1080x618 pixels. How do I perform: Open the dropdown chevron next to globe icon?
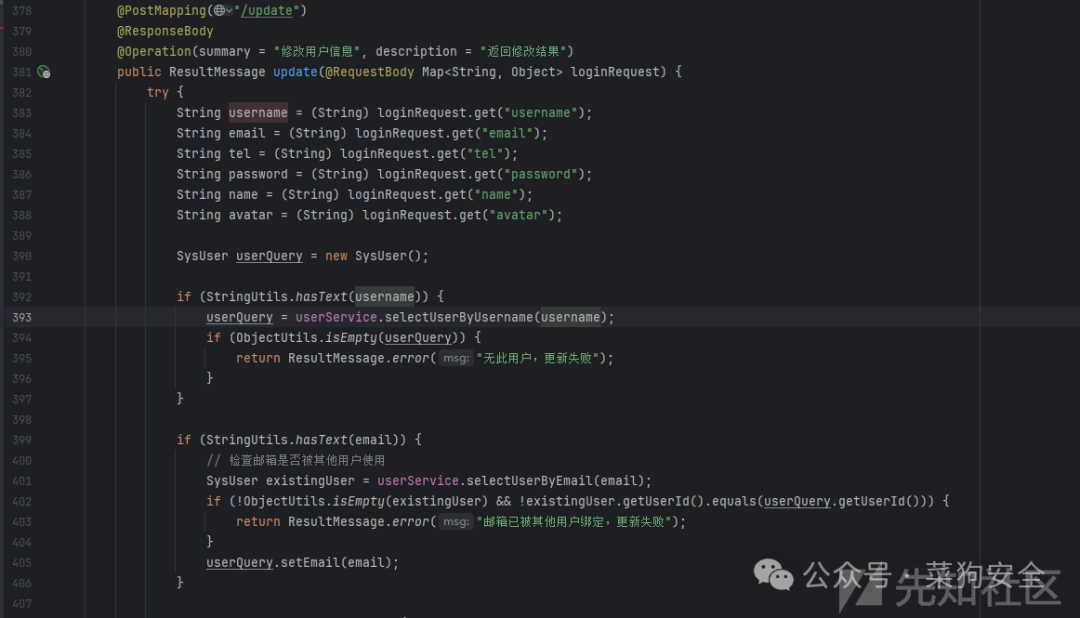pos(229,11)
